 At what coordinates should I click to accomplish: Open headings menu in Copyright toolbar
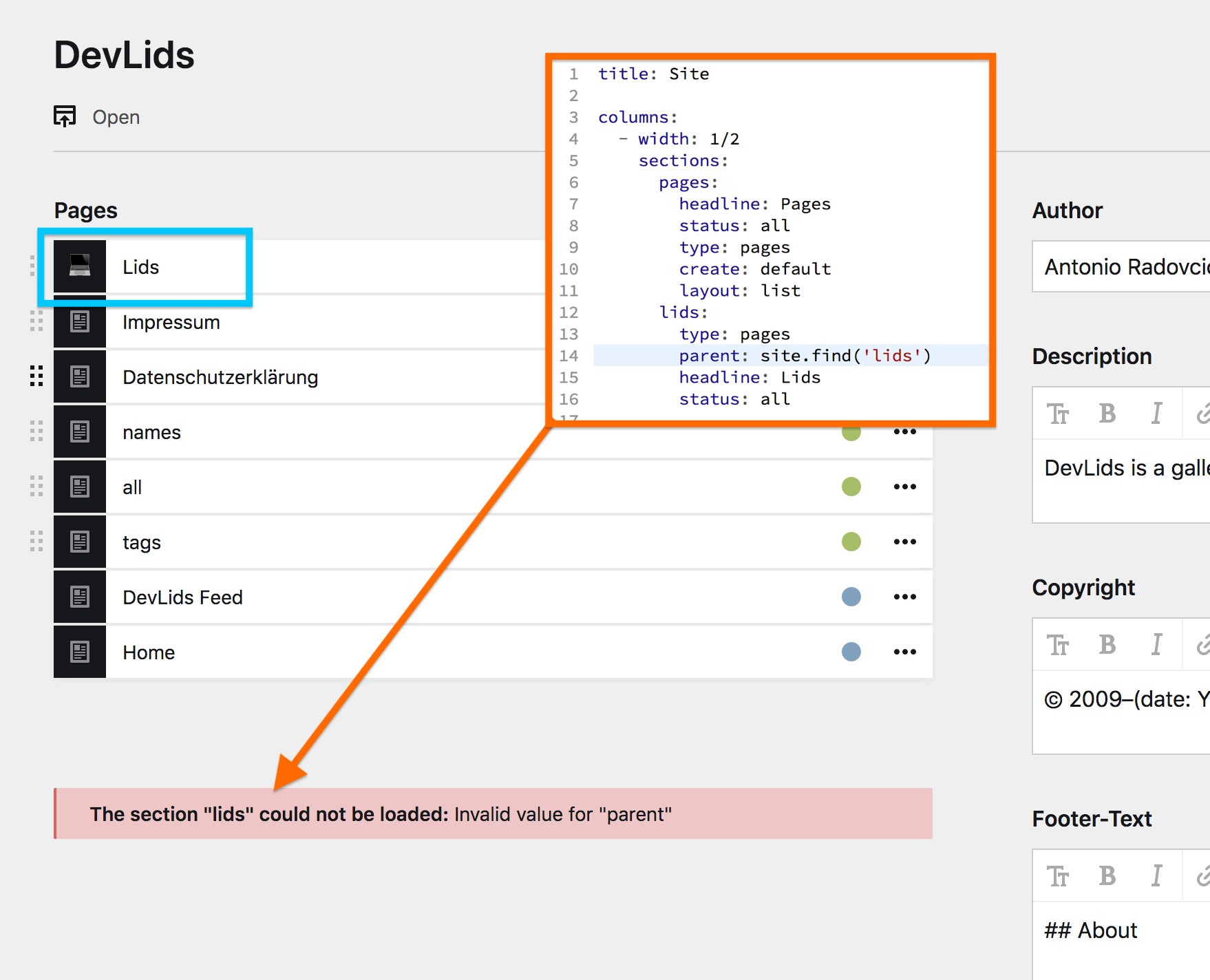tap(1058, 645)
